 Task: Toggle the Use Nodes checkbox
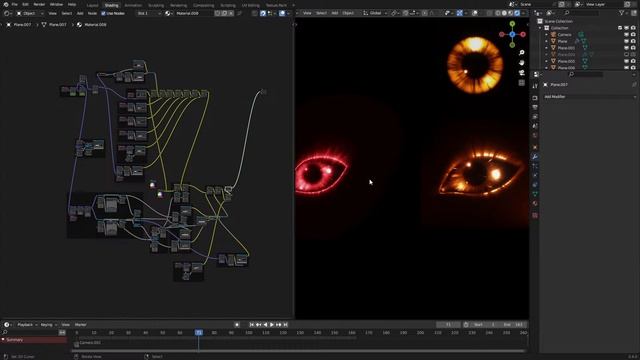click(x=103, y=13)
